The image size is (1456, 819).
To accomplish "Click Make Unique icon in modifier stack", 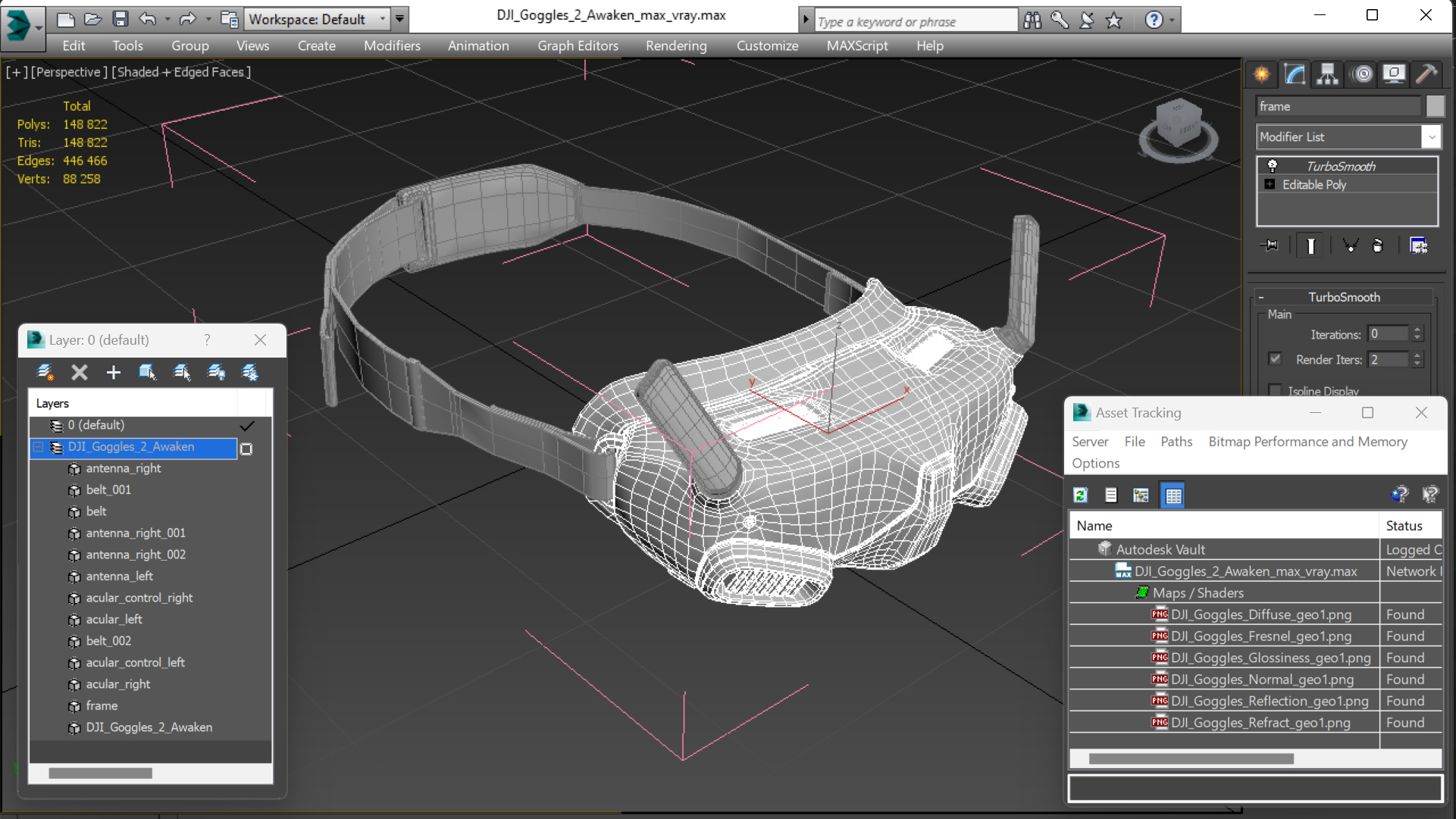I will point(1350,245).
